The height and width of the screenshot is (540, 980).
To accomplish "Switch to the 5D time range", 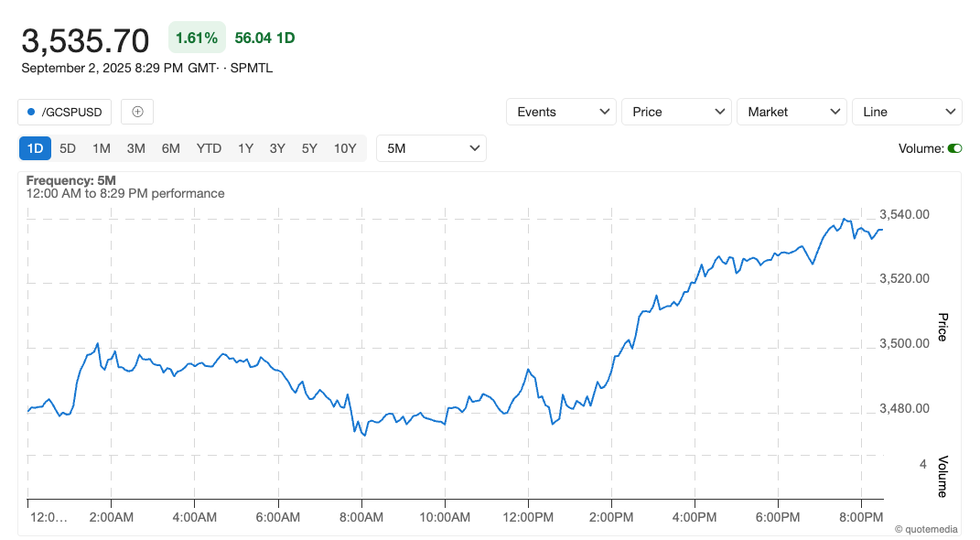I will (67, 149).
